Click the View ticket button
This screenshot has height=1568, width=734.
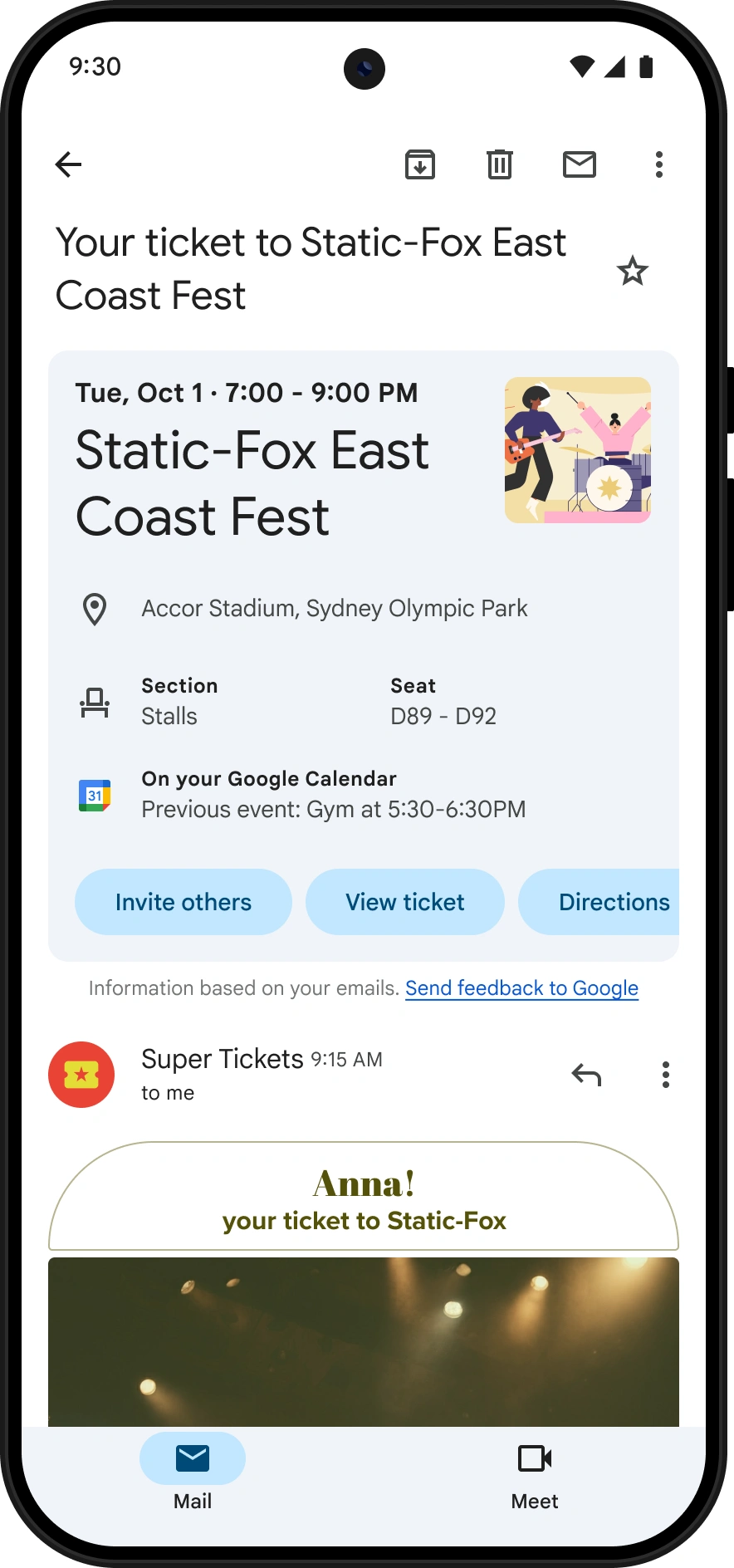[x=405, y=902]
